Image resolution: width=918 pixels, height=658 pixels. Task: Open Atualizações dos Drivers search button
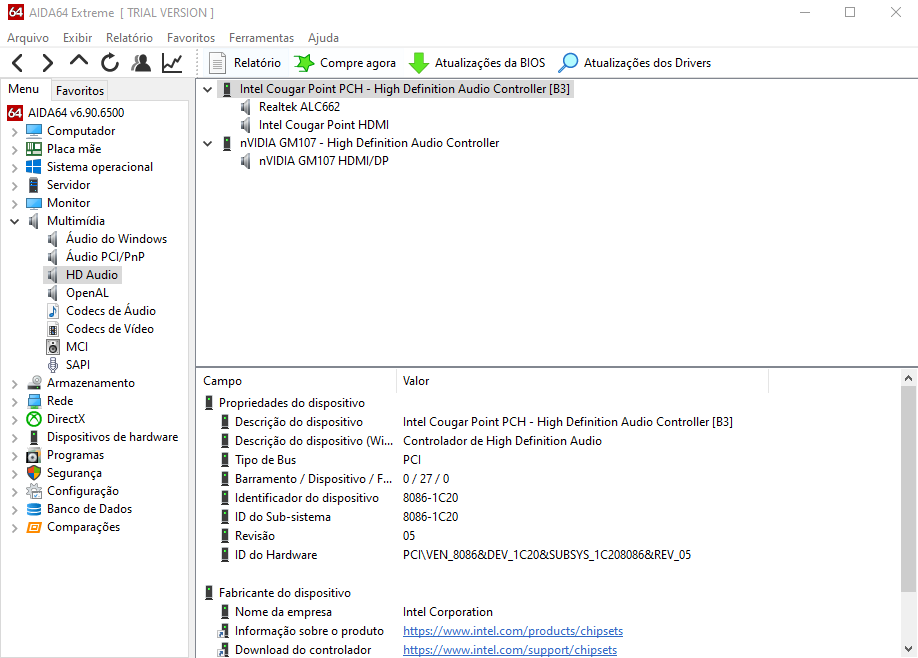pyautogui.click(x=635, y=63)
